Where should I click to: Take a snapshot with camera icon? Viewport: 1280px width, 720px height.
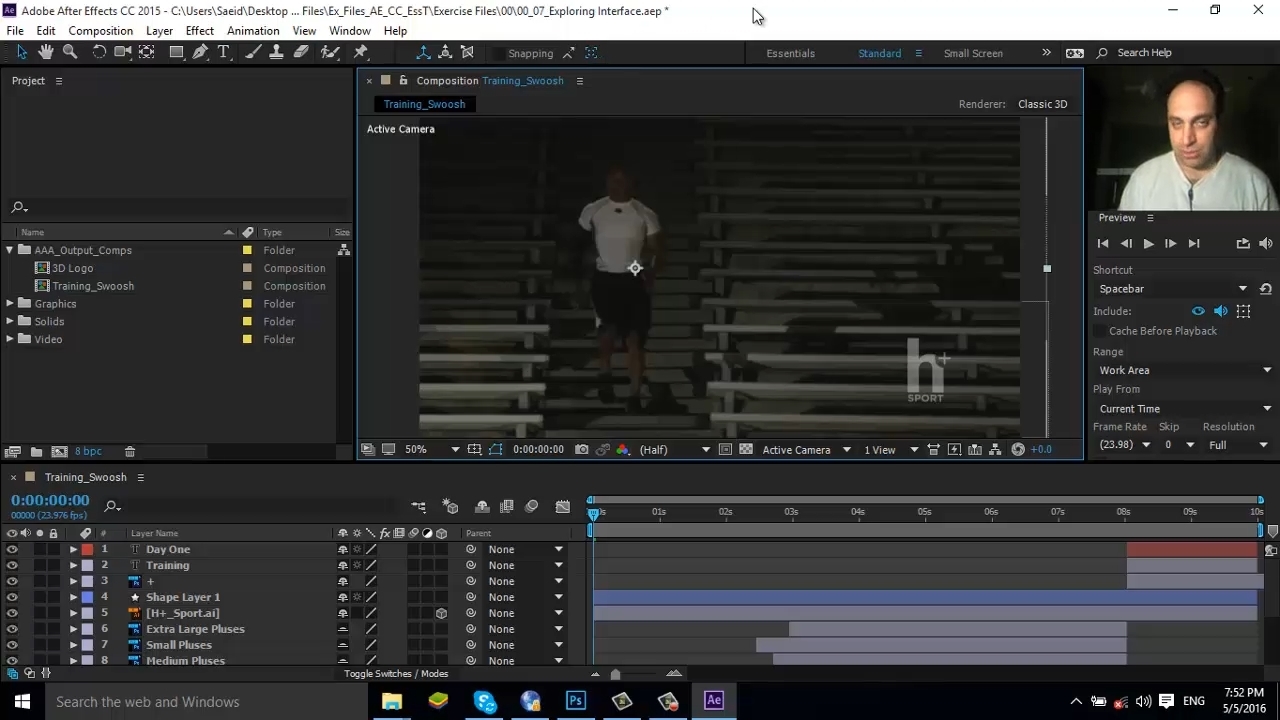[x=582, y=450]
